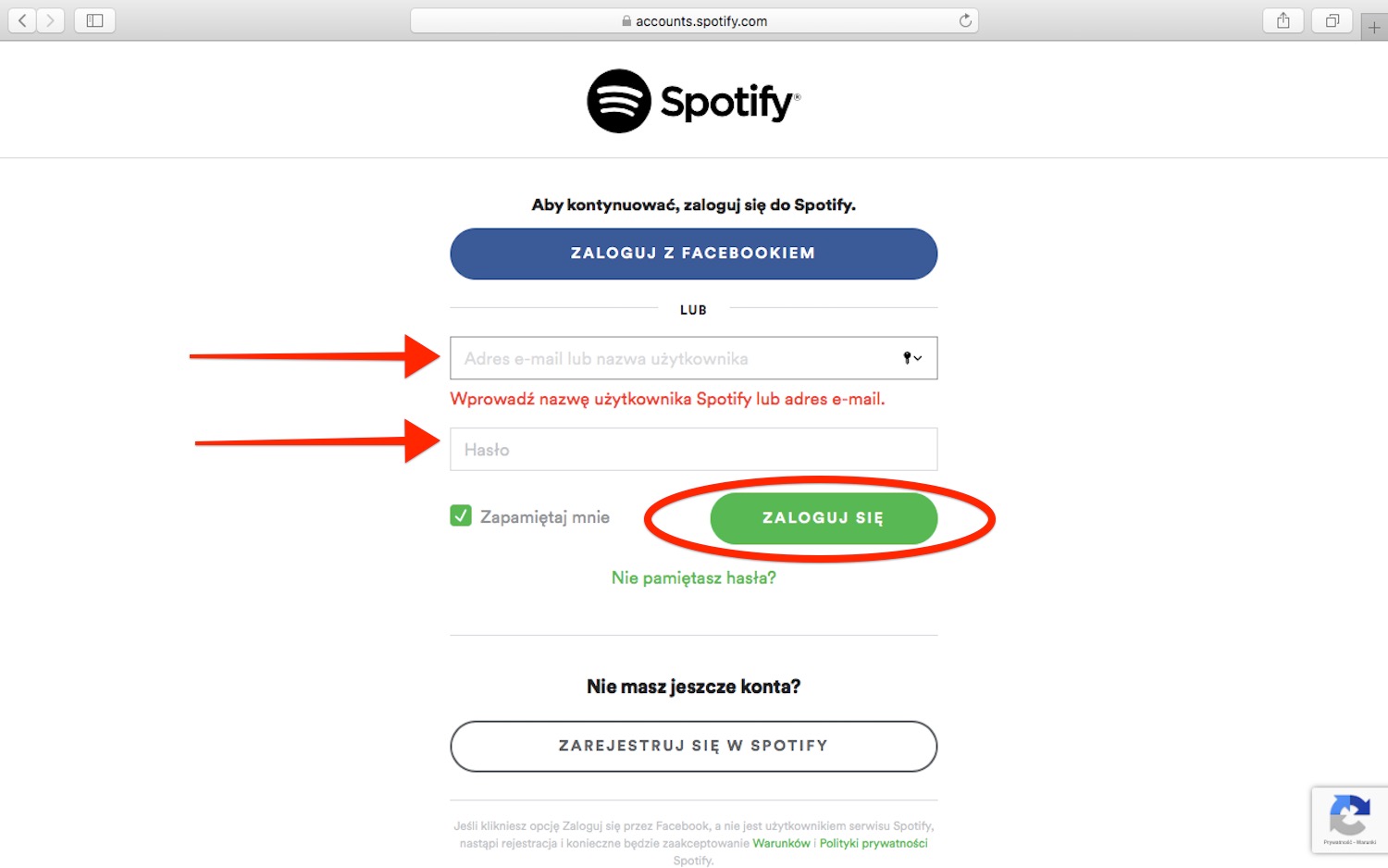Open the Polityki prywatności link

click(874, 843)
